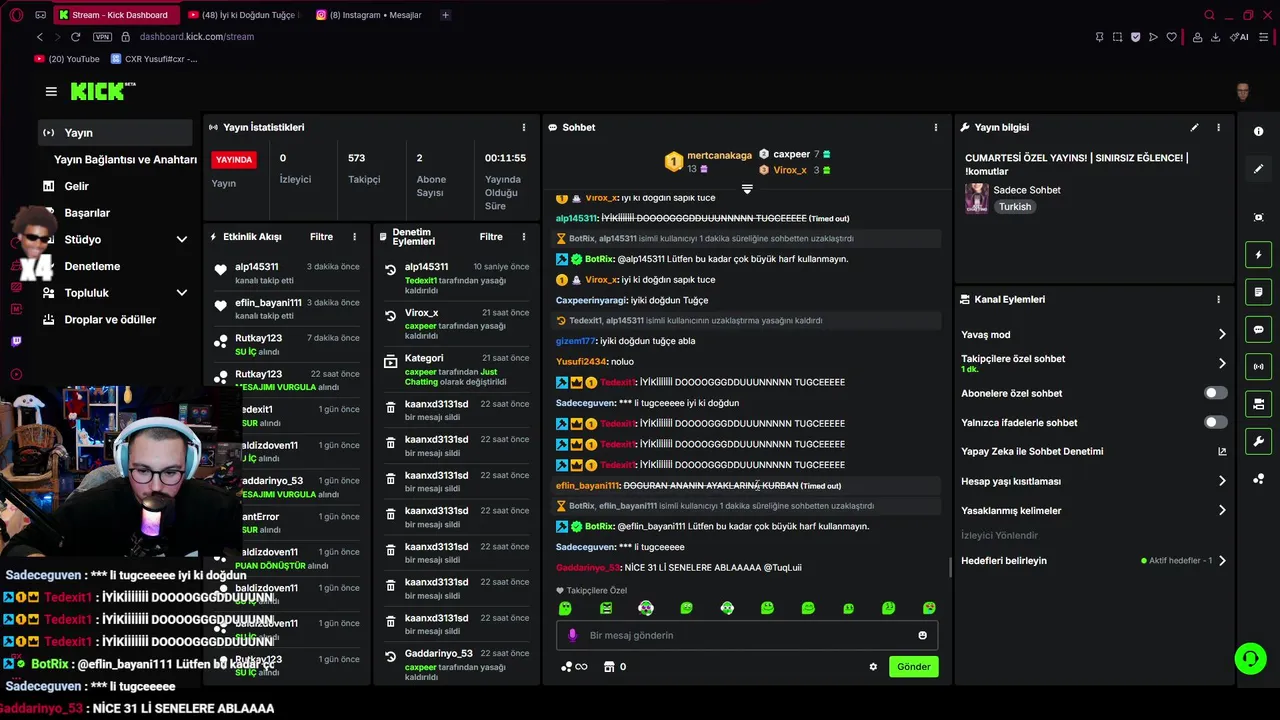Open AI Yapay Zeka moderation external link icon
The image size is (1280, 720).
click(1221, 452)
